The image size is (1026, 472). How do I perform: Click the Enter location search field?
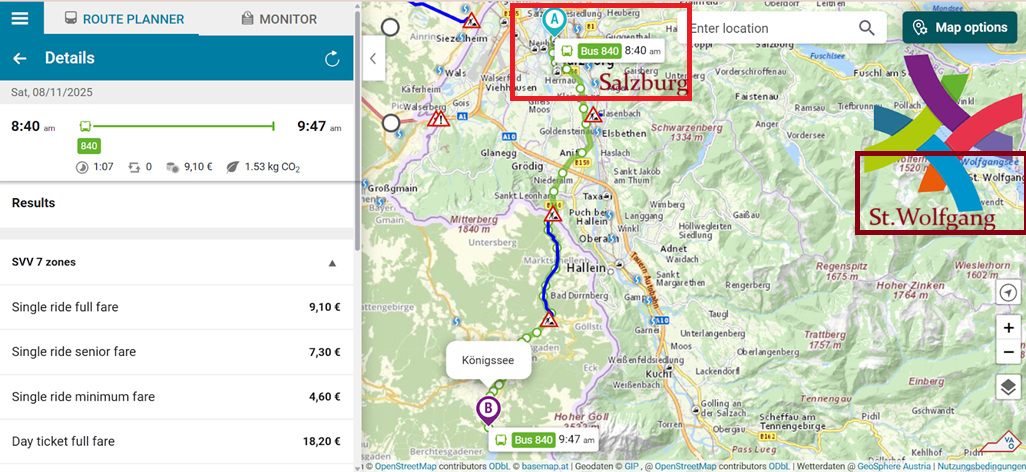click(x=770, y=28)
